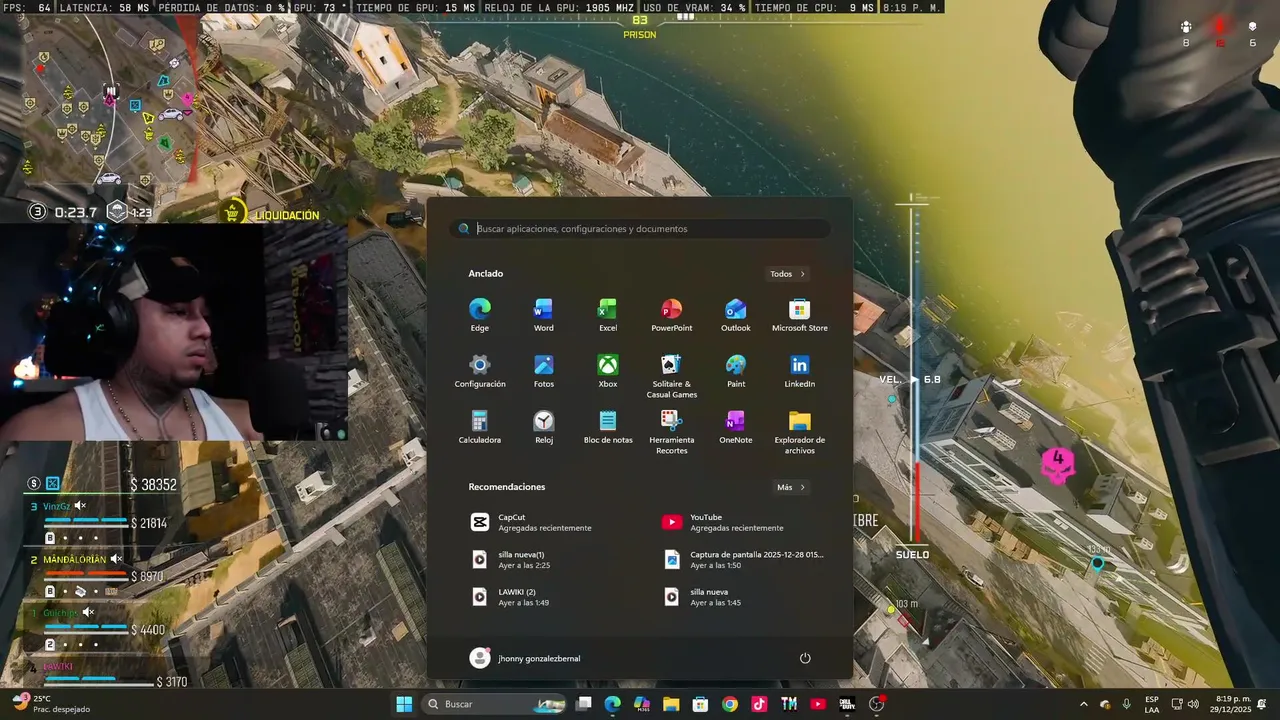Image resolution: width=1280 pixels, height=720 pixels.
Task: Expand hidden system tray icons chevron
Action: pyautogui.click(x=1084, y=704)
